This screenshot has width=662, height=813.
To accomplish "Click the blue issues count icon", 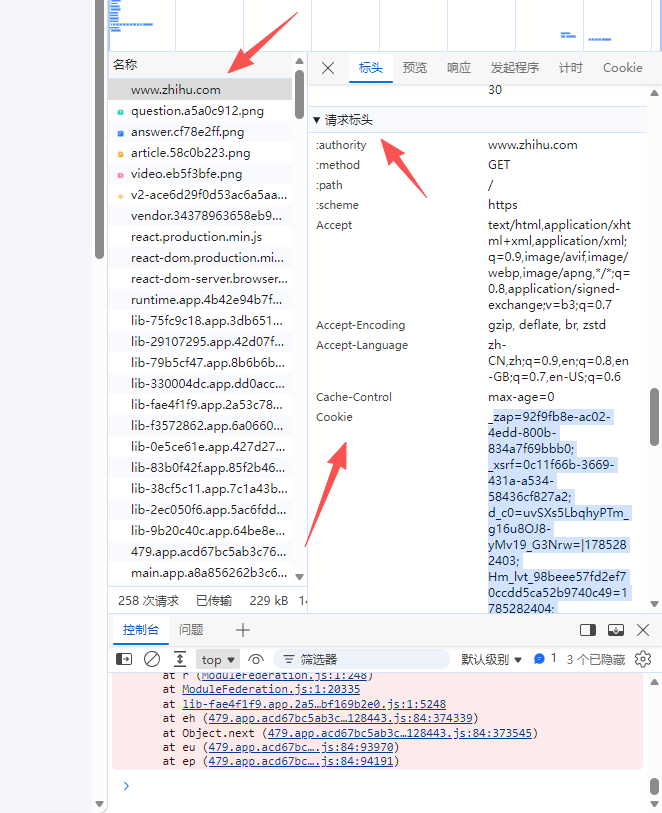I will click(x=539, y=659).
